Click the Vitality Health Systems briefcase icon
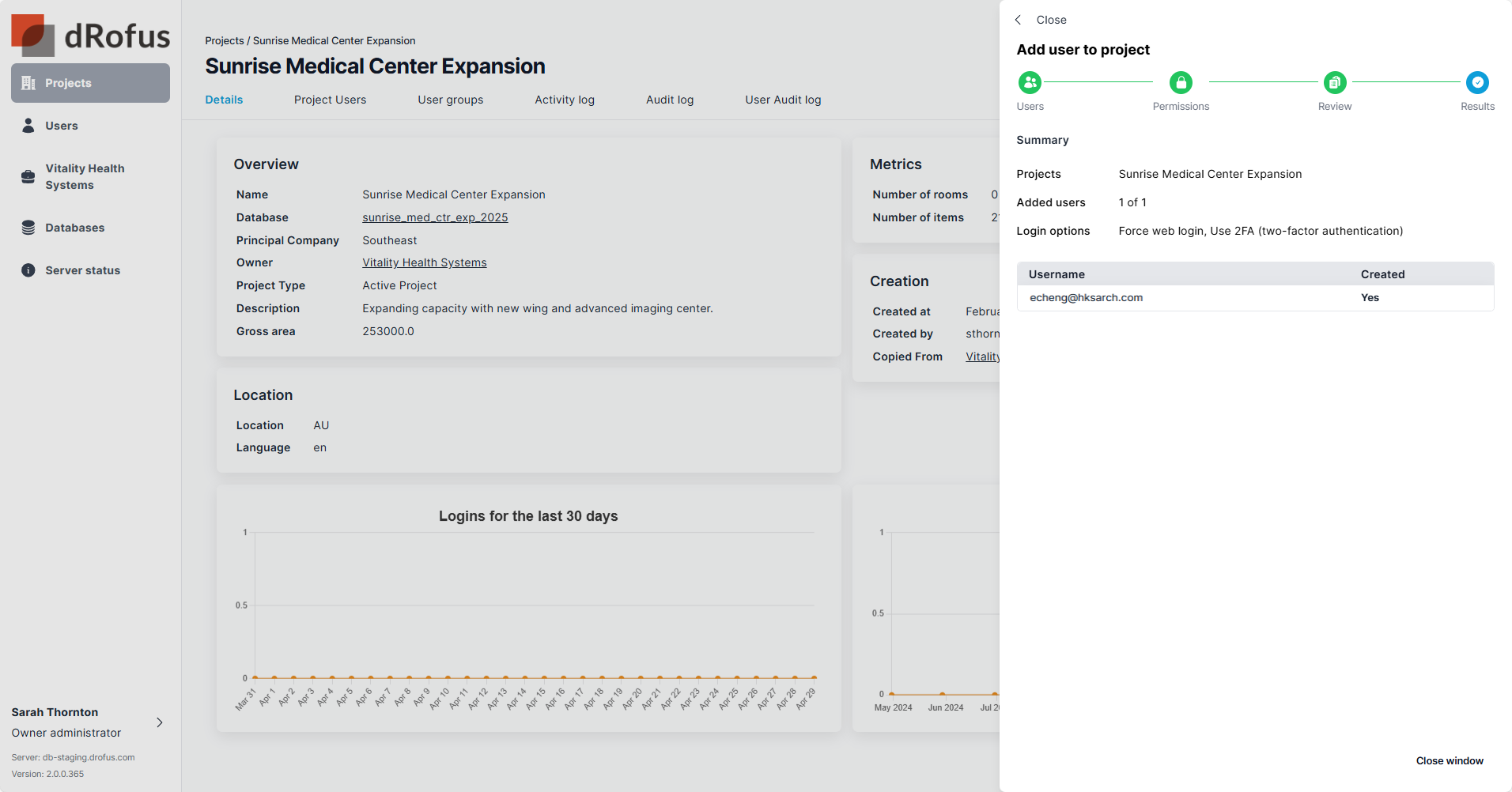This screenshot has height=792, width=1512. 28,176
